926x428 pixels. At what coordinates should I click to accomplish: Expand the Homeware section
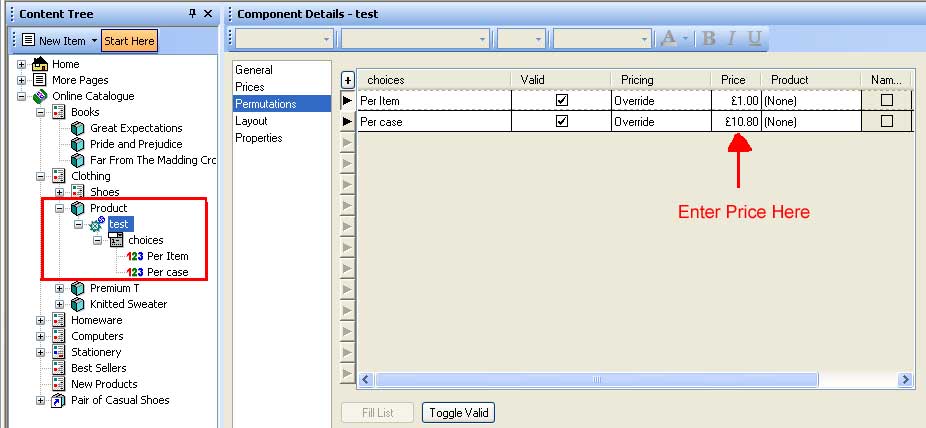point(40,320)
